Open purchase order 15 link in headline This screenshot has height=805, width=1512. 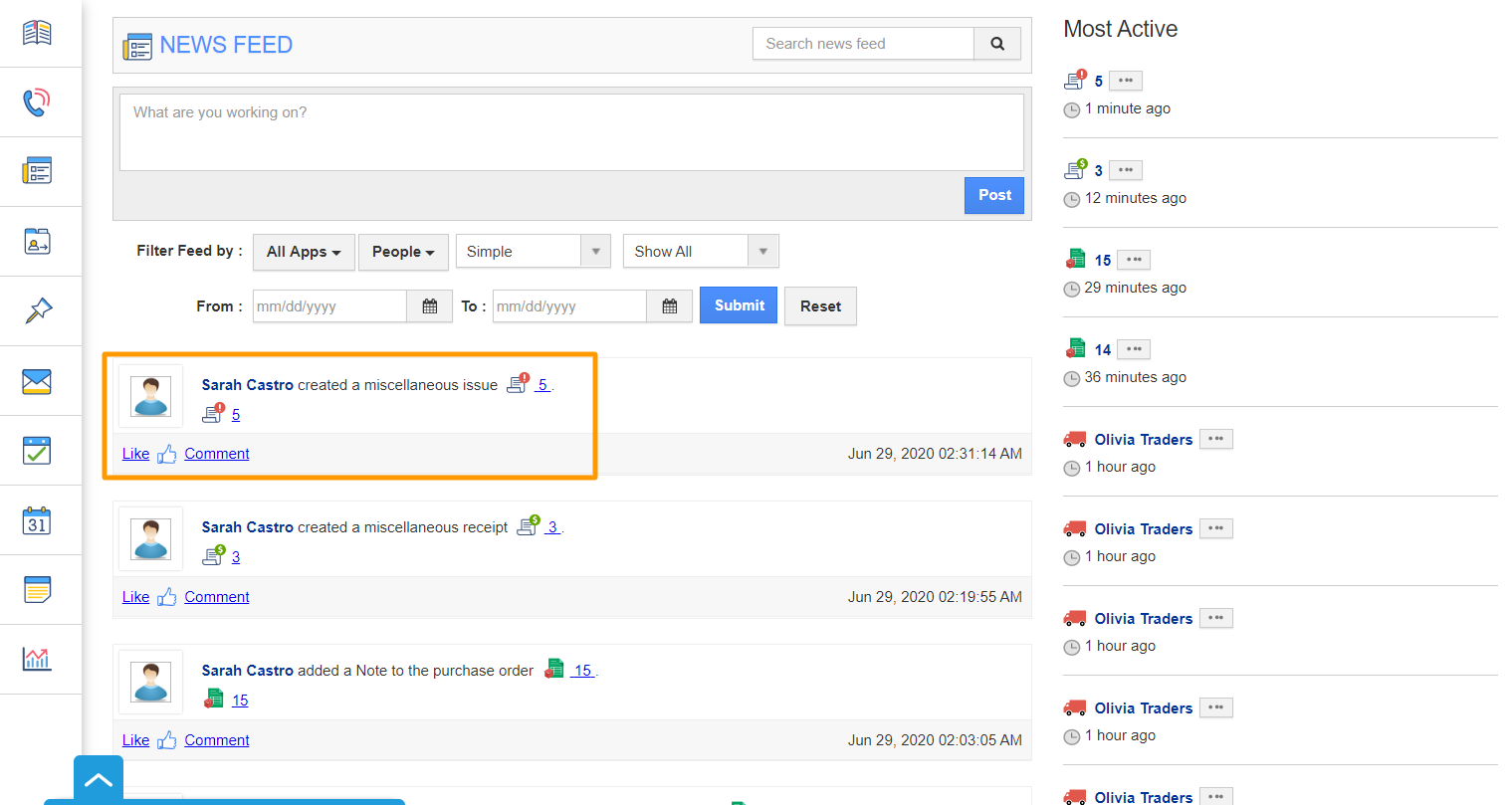click(x=583, y=671)
